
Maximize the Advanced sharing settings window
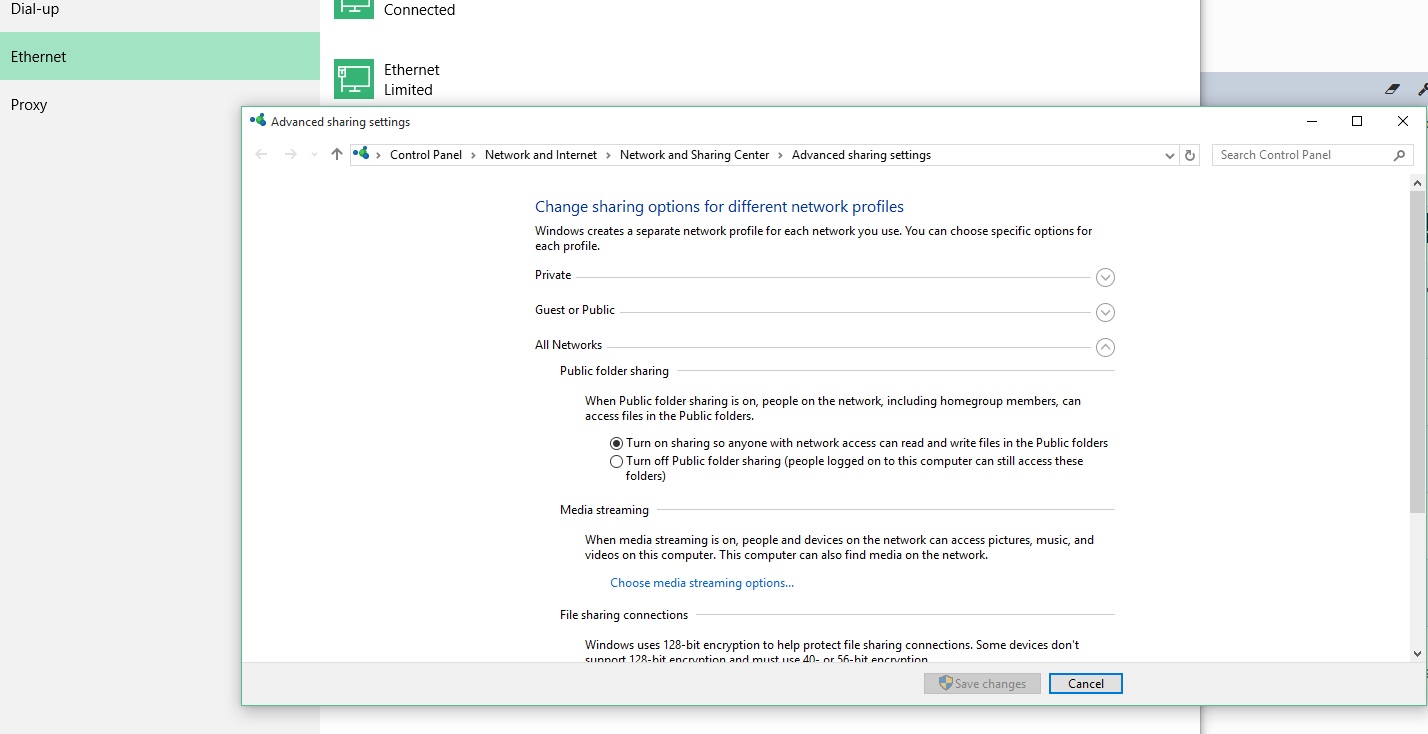coord(1357,121)
